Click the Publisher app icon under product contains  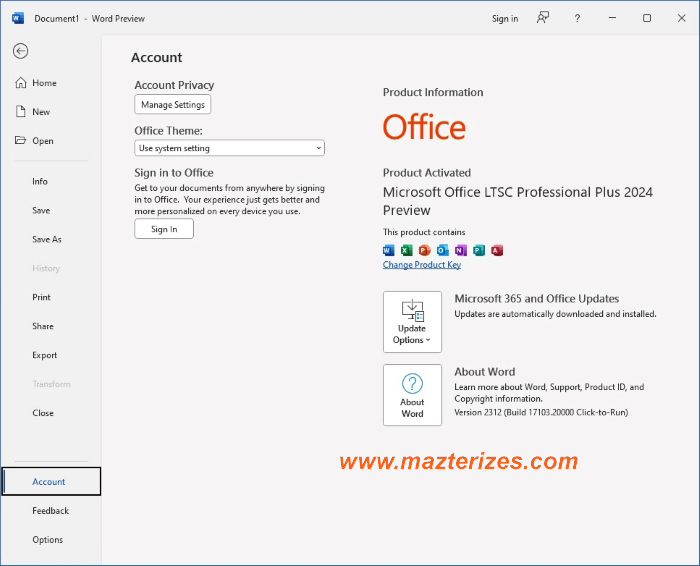point(479,250)
